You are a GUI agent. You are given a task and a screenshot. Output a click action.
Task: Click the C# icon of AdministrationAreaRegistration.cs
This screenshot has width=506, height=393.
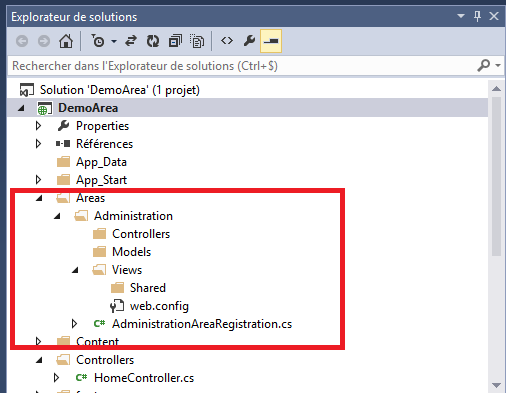[x=99, y=323]
